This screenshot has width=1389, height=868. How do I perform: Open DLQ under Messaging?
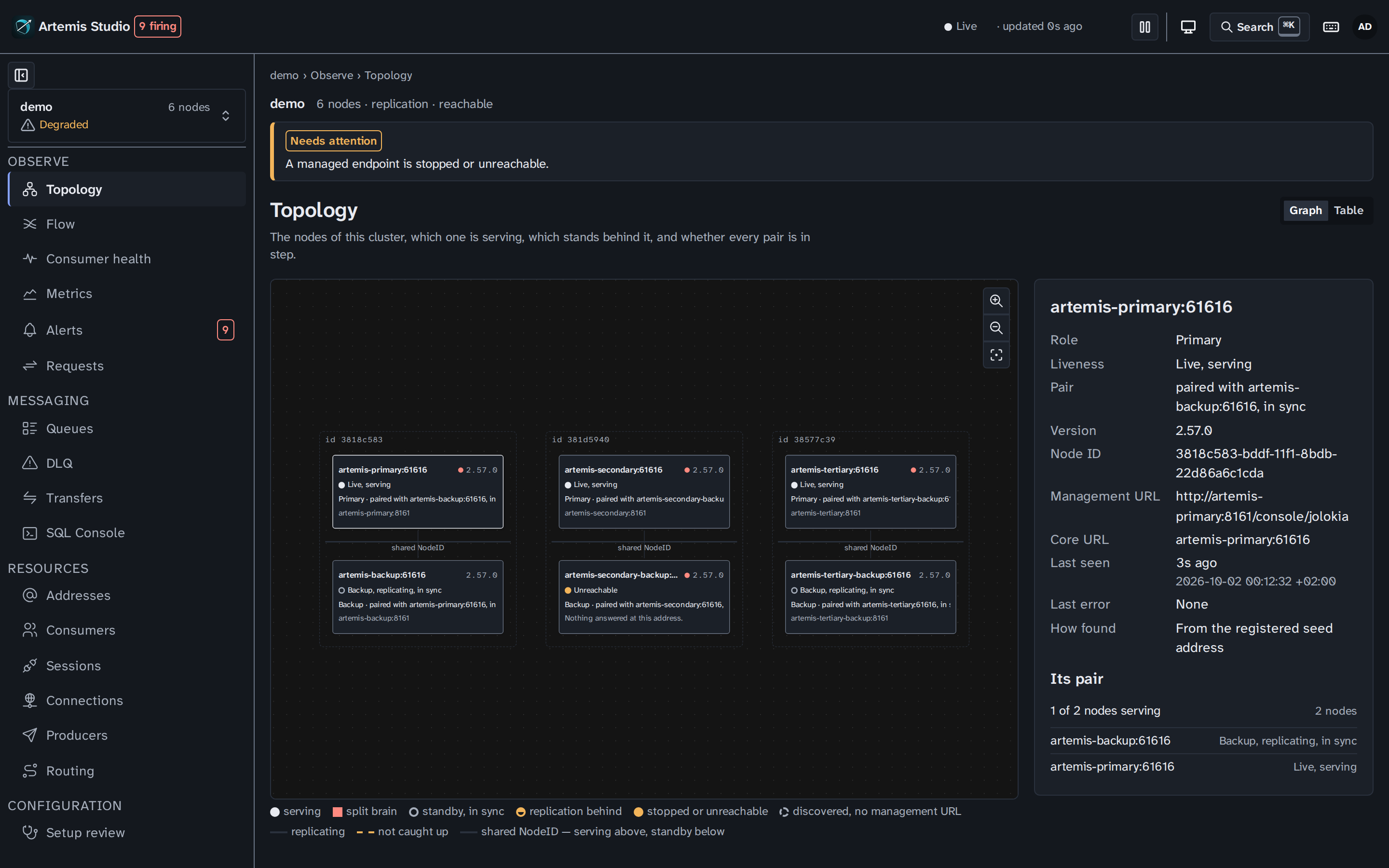click(x=127, y=463)
